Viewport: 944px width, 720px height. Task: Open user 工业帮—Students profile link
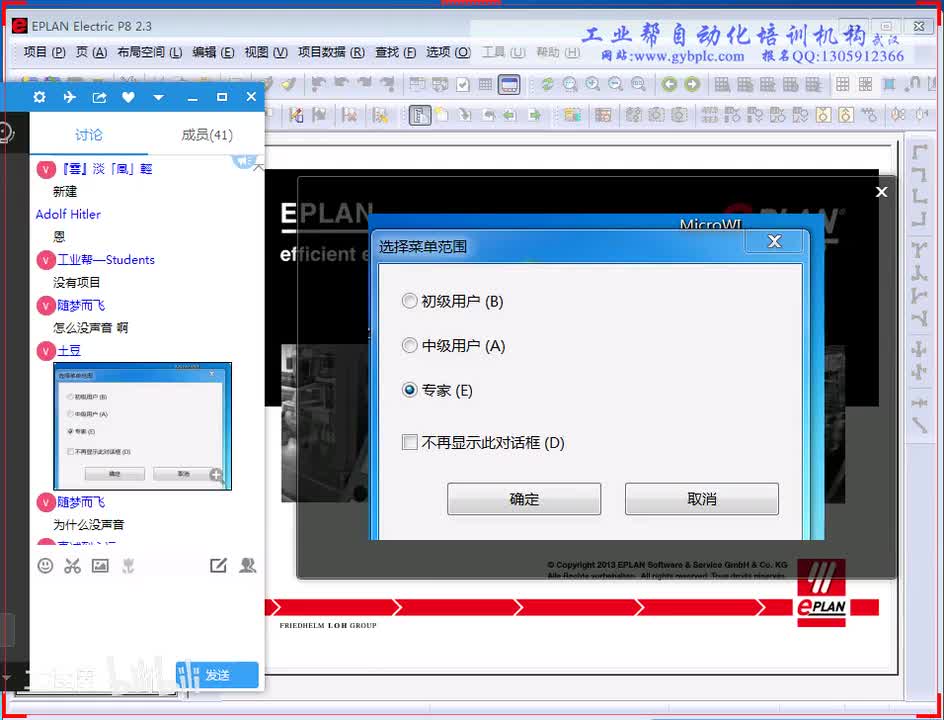click(x=106, y=260)
